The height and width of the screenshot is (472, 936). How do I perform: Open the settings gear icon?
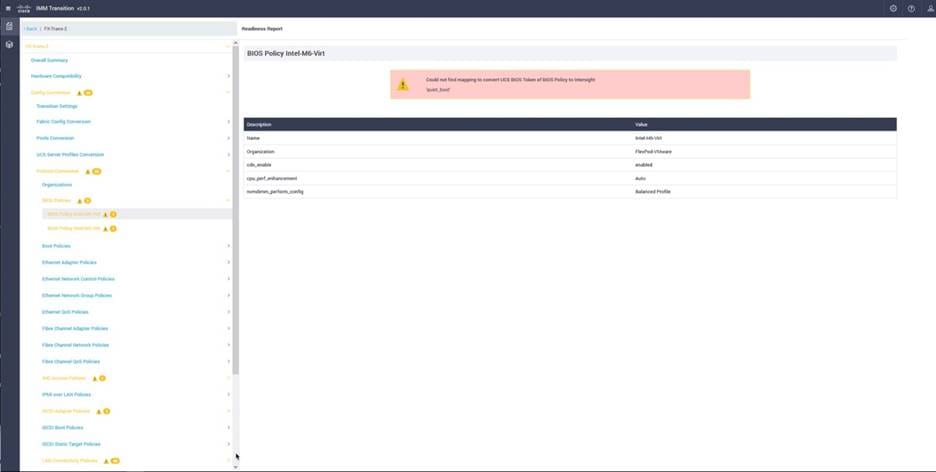pos(893,8)
